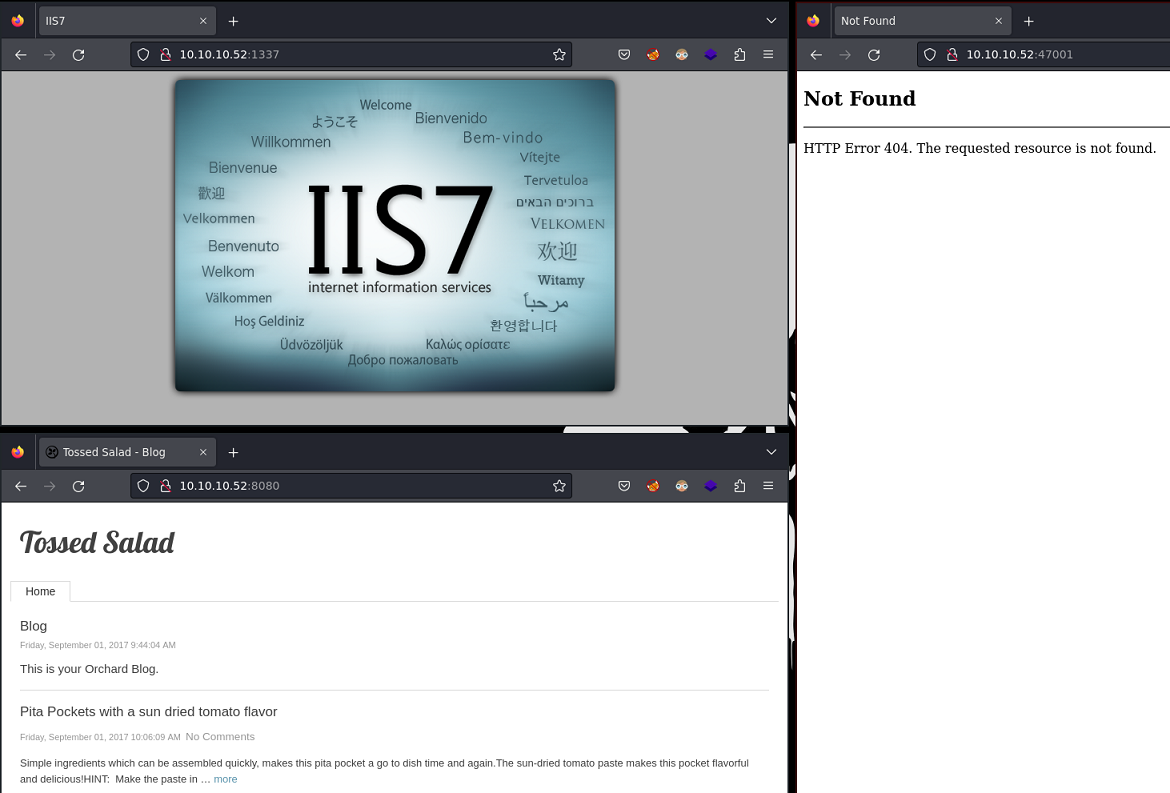
Task: Bookmark the 10.10.10.52:1337 page with star
Action: click(x=559, y=55)
